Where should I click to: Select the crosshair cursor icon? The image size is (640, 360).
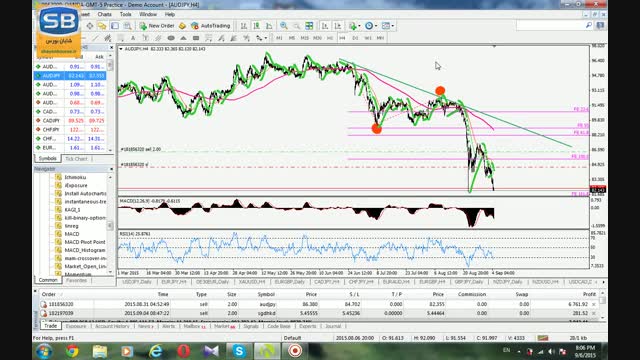click(x=89, y=26)
